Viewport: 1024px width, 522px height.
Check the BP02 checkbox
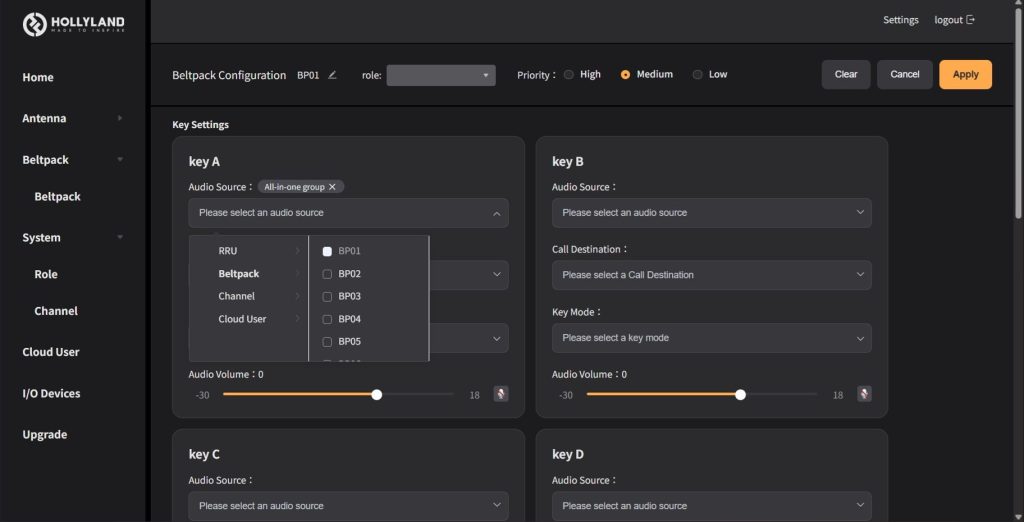(x=327, y=274)
